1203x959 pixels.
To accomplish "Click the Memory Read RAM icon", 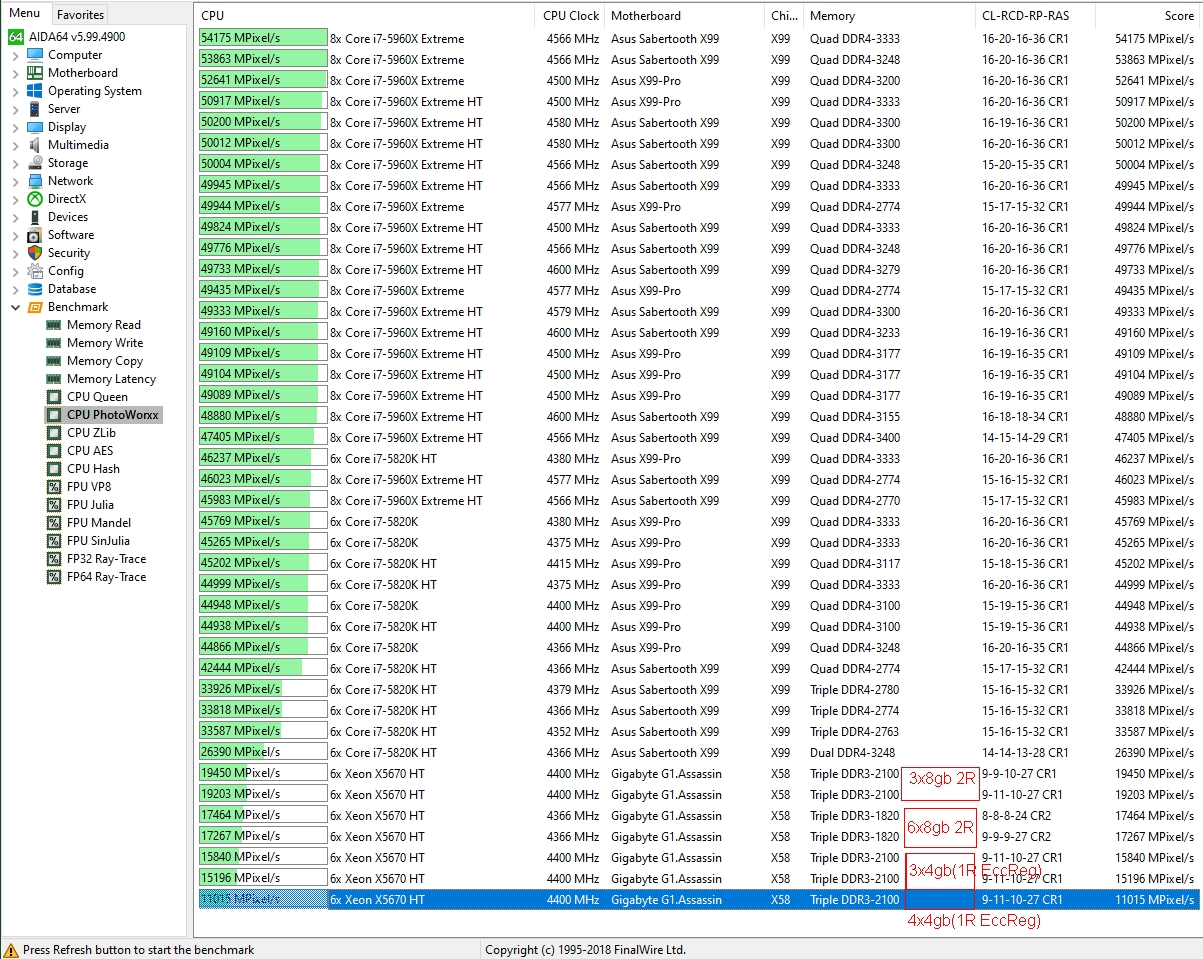I will (x=54, y=325).
